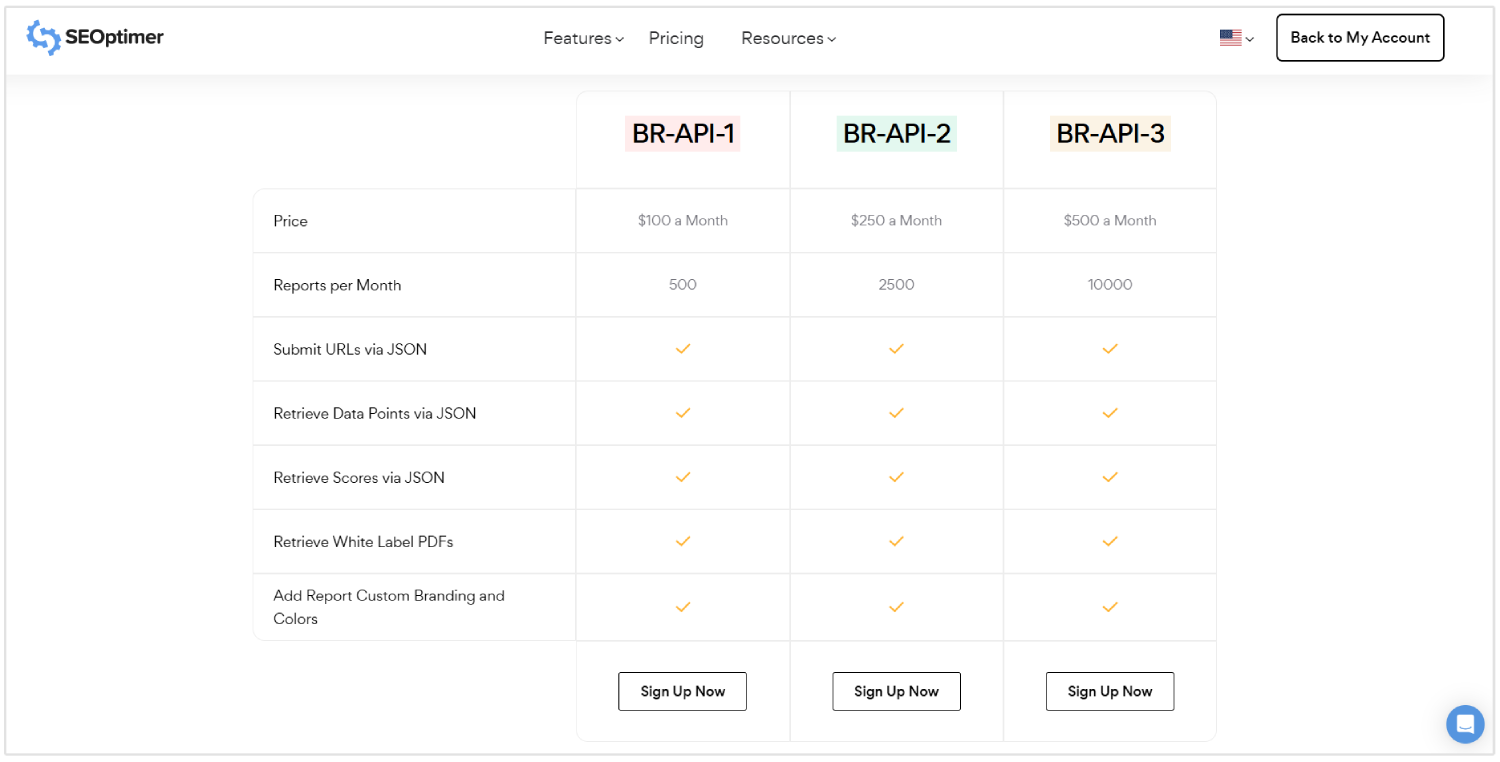Click the Retrieve Data Points checkmark under BR-API-1
Screen dimensions: 1500x762
[682, 413]
